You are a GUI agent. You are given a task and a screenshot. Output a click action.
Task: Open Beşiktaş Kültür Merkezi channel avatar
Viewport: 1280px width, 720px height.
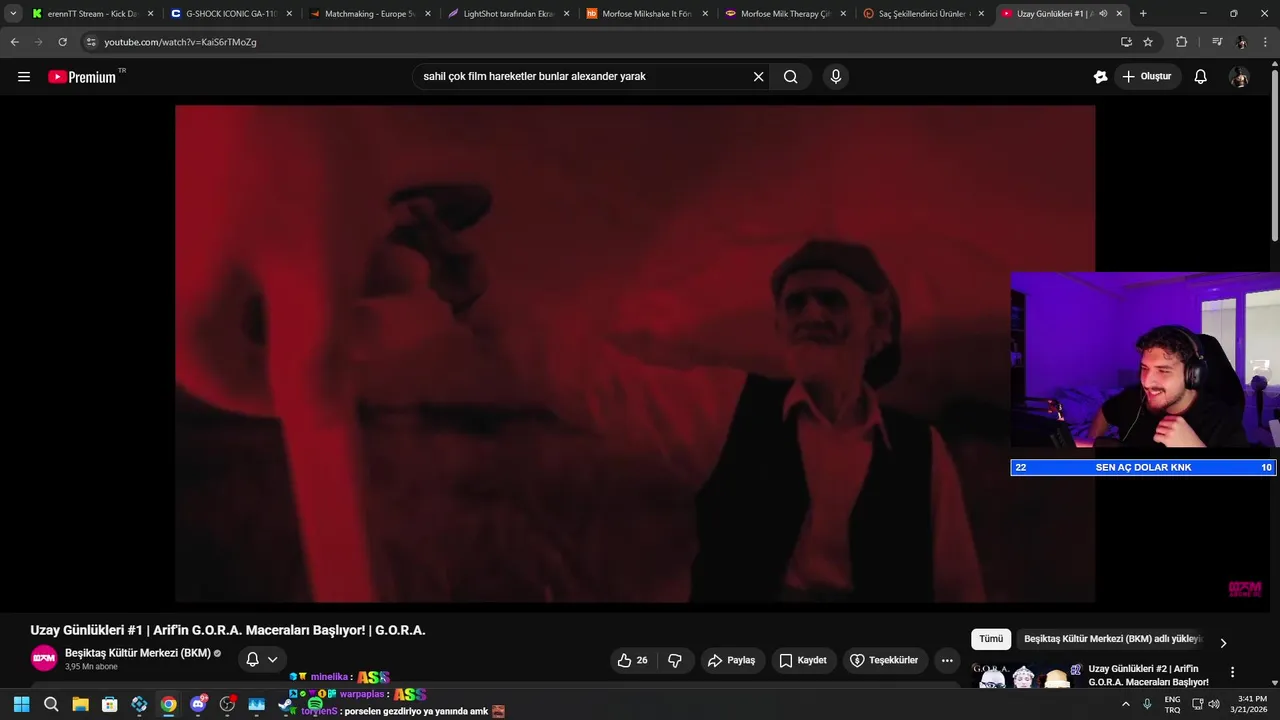pos(44,658)
